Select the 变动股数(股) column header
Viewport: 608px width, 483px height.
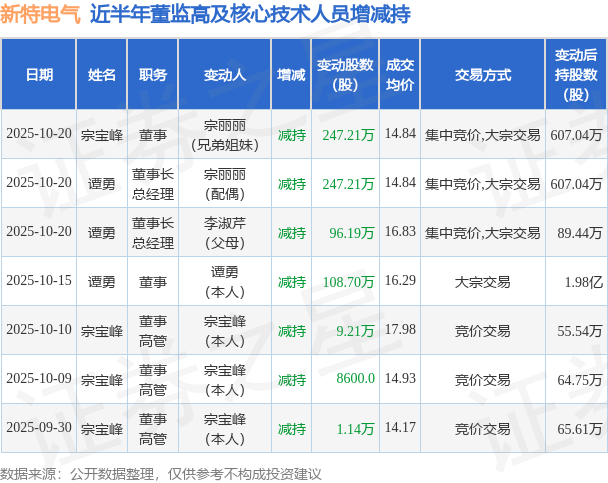pyautogui.click(x=345, y=74)
